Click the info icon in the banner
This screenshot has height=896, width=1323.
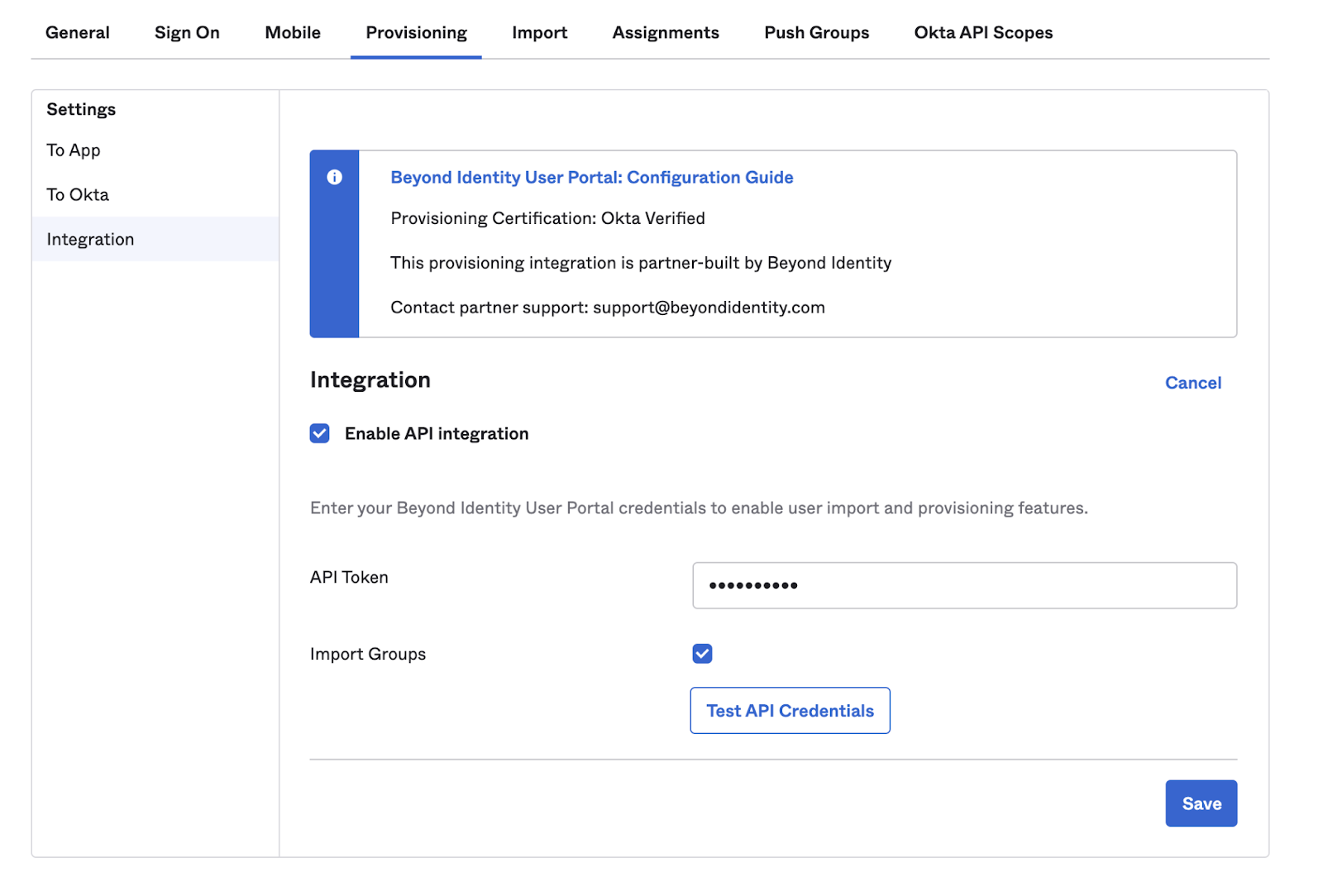pos(334,177)
